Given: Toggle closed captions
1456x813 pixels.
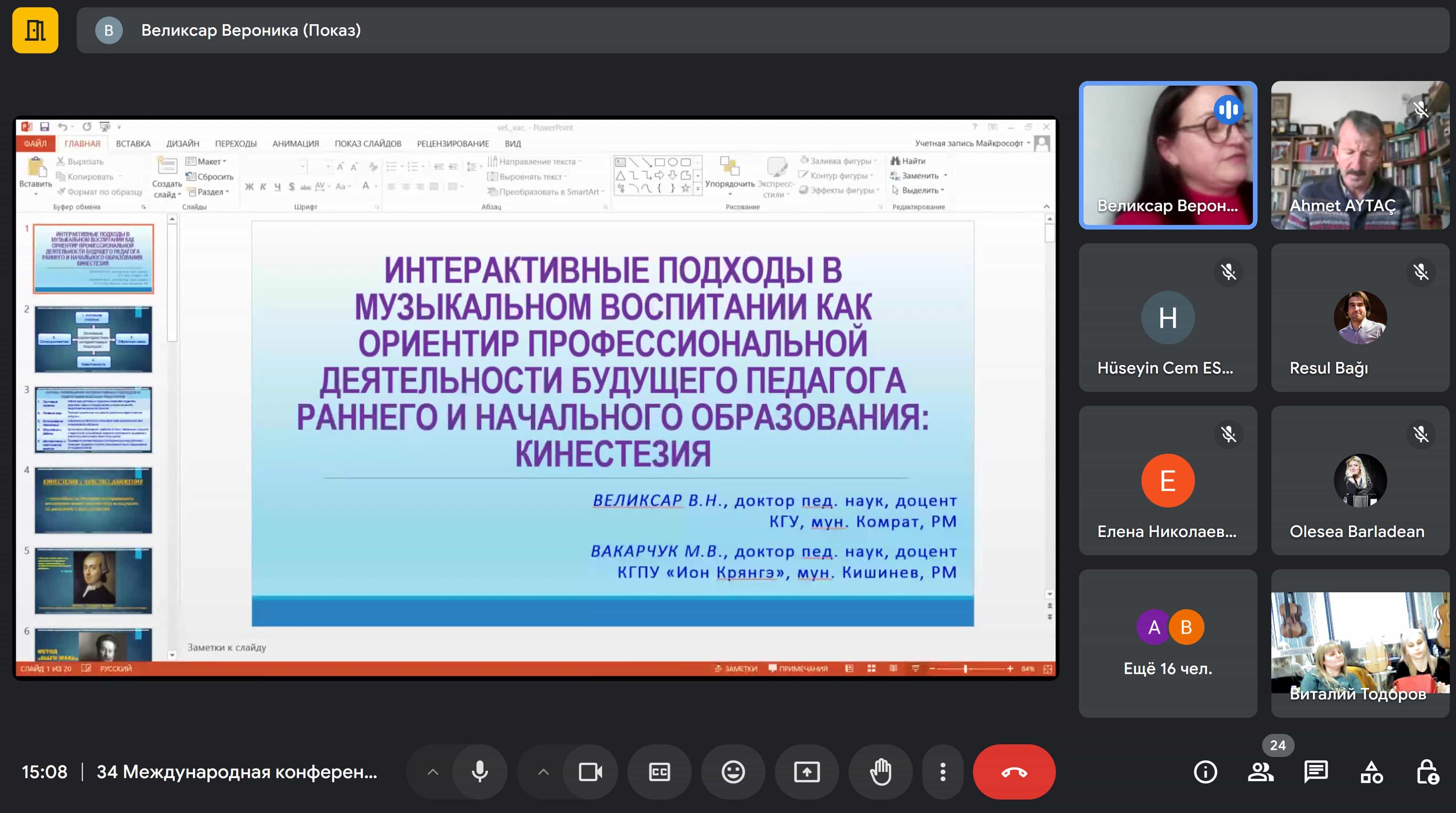Looking at the screenshot, I should pos(659,772).
